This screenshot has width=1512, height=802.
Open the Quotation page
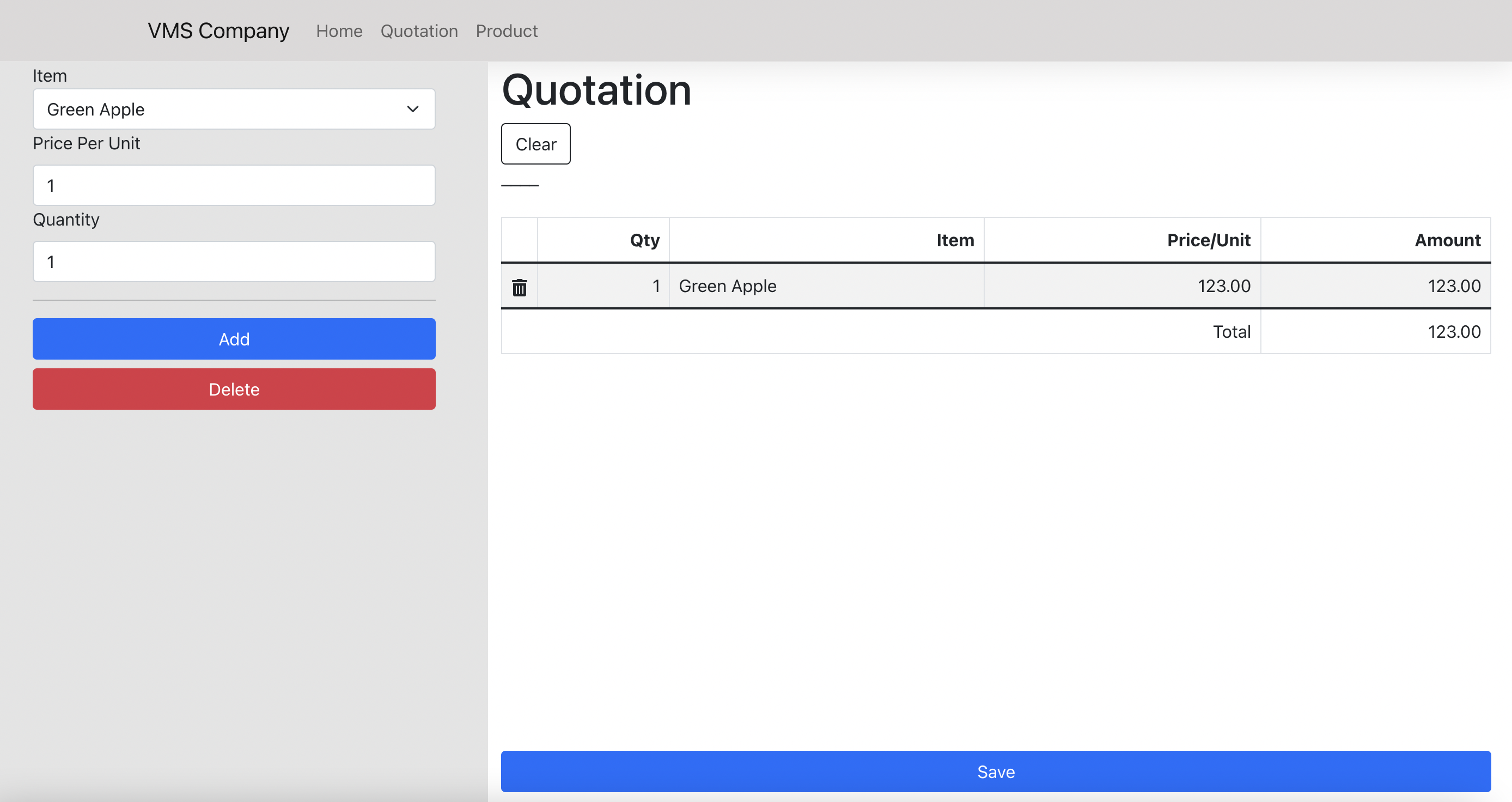tap(418, 31)
